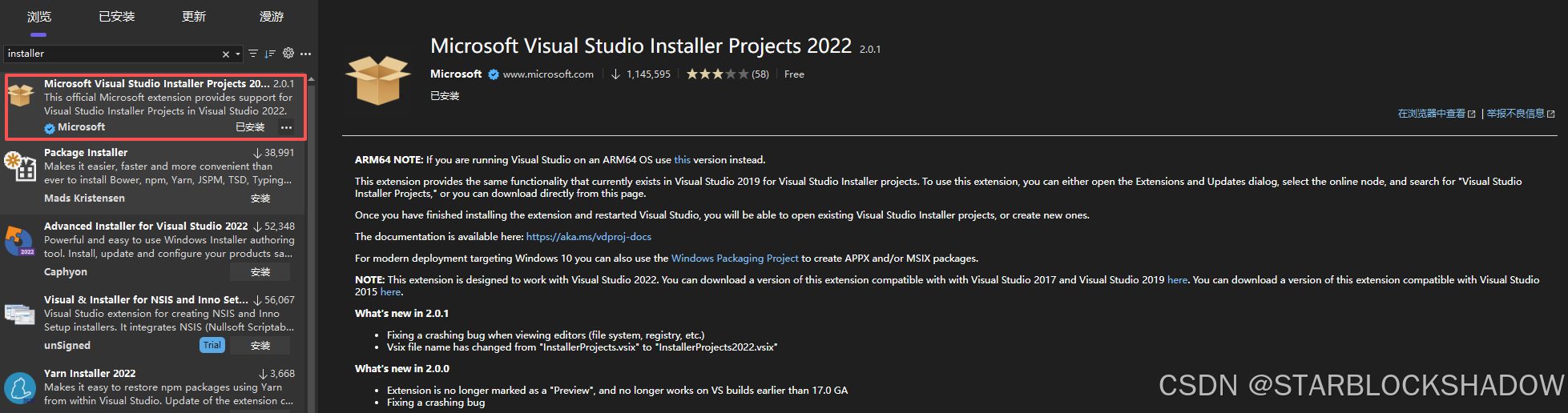This screenshot has width=1568, height=413.
Task: Open the 'here' link for VS 2017/2019 version
Action: pos(1177,280)
